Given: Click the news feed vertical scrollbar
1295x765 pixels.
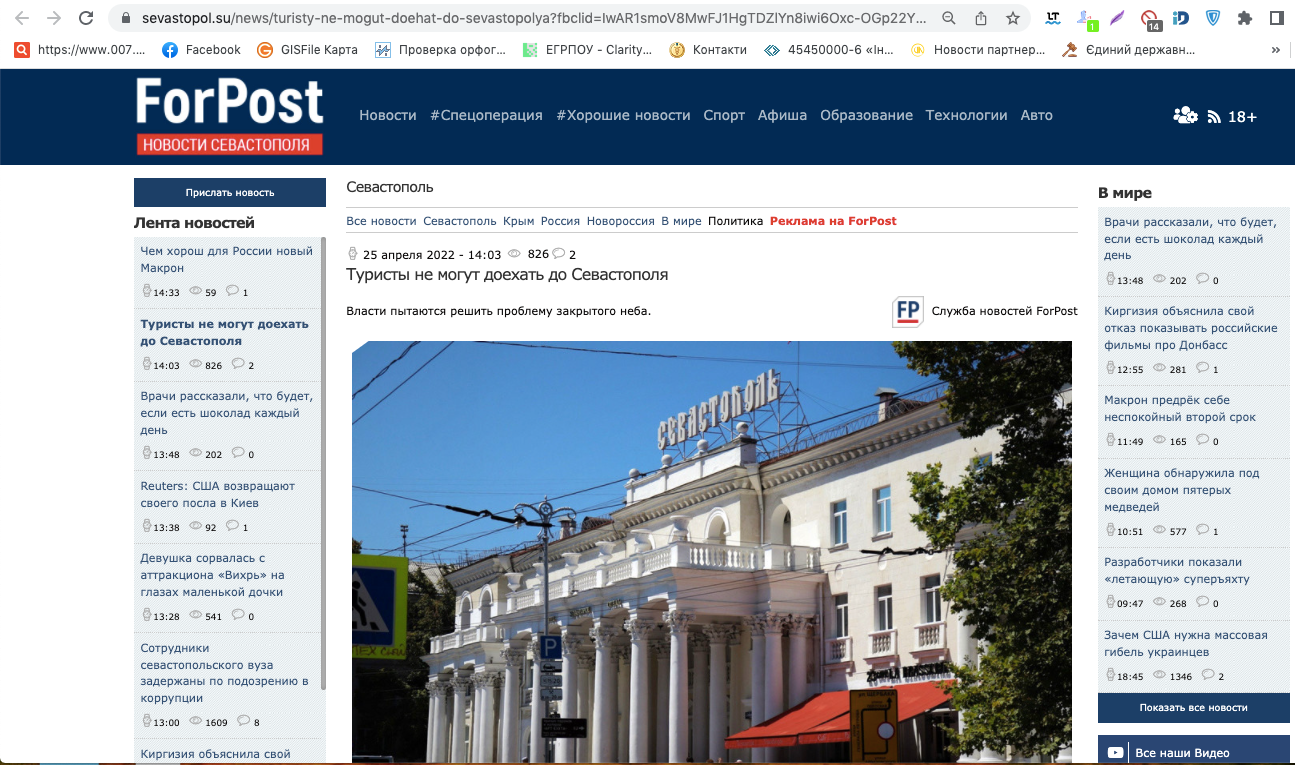Looking at the screenshot, I should click(x=323, y=450).
